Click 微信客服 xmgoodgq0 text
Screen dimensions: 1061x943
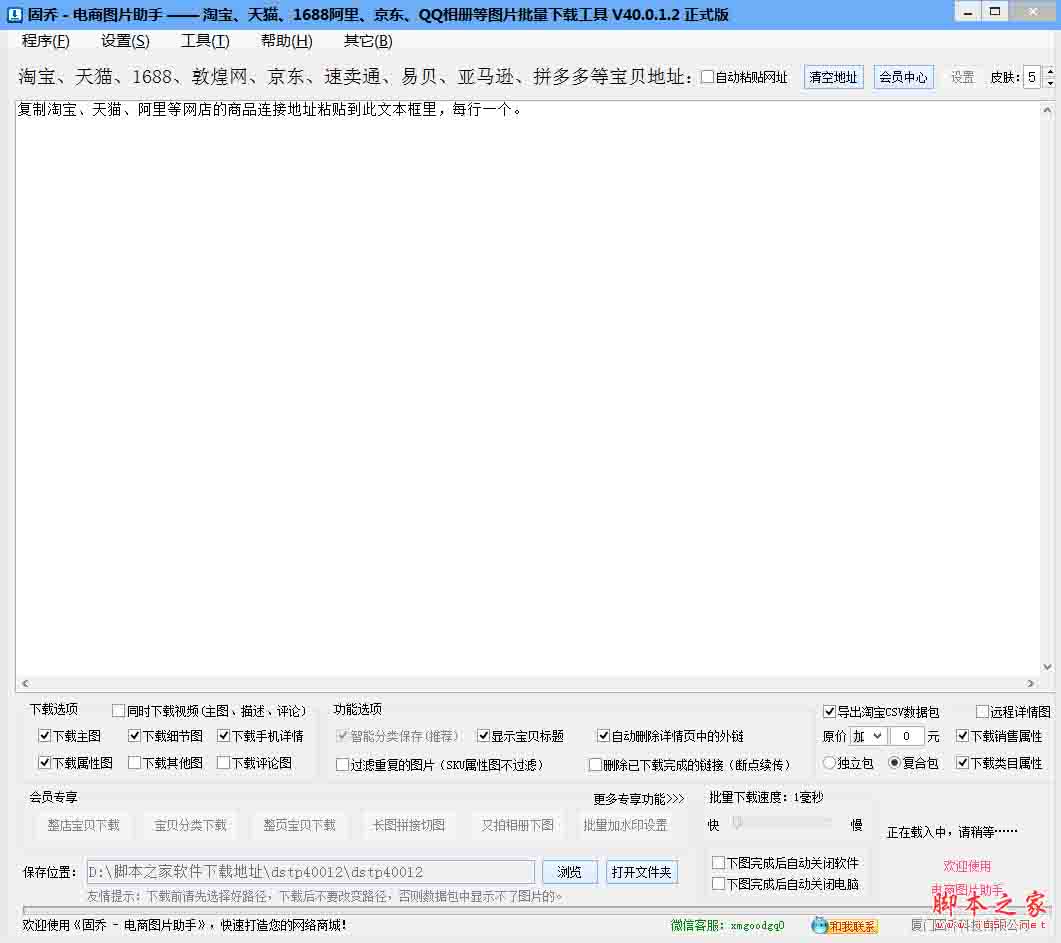pos(727,925)
